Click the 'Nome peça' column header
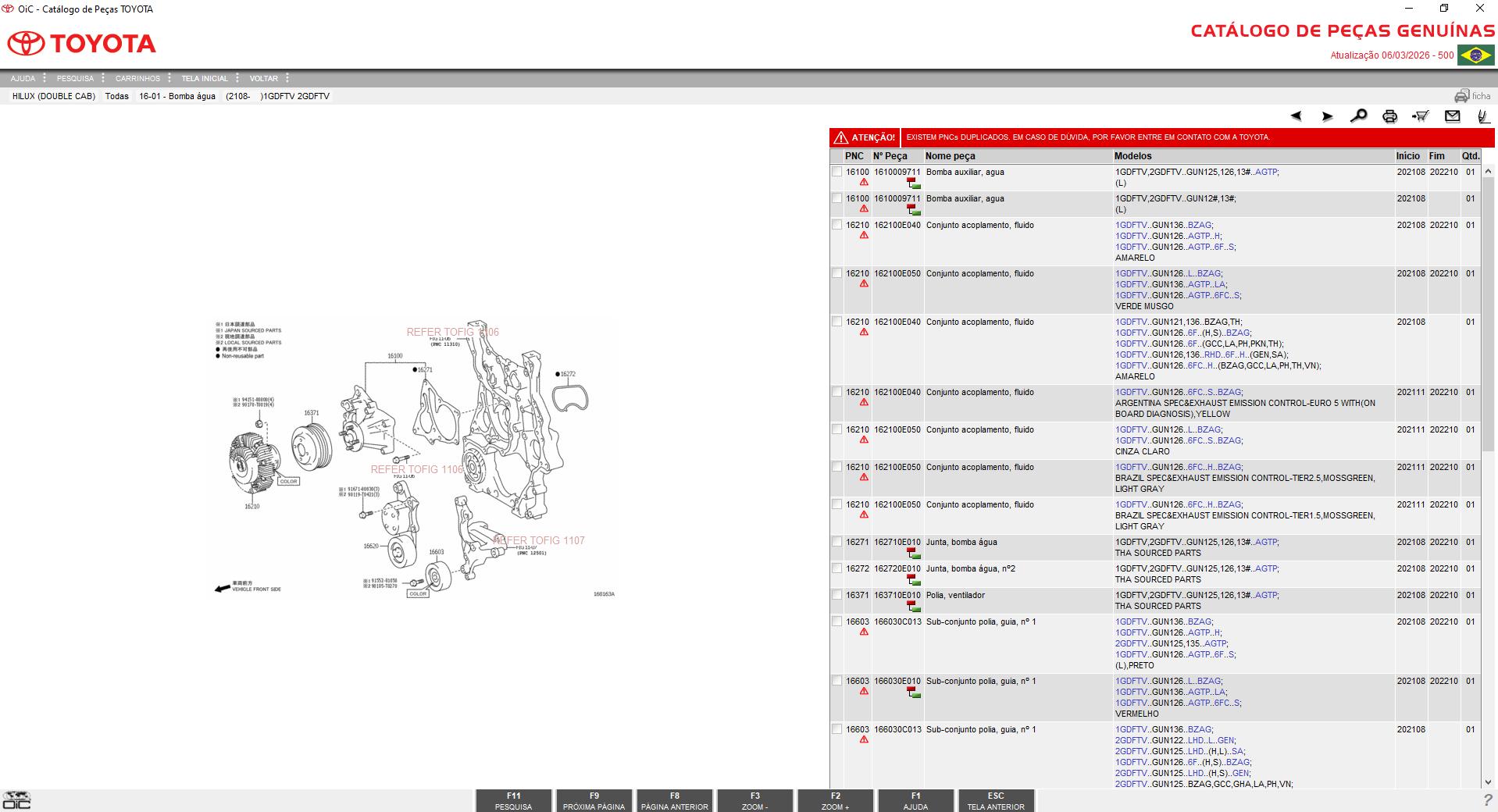Viewport: 1498px width, 812px height. coord(951,156)
